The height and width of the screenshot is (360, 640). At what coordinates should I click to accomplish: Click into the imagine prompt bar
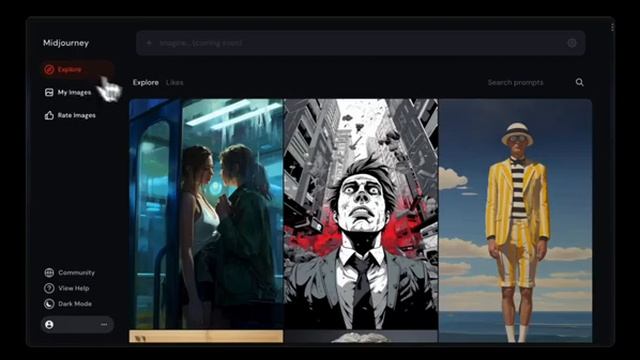click(x=361, y=43)
